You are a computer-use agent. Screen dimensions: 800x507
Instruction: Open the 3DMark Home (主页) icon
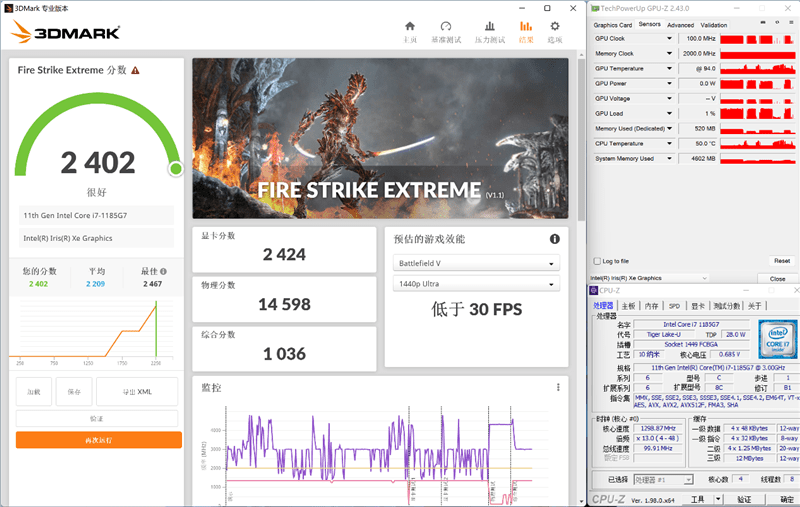[x=410, y=27]
